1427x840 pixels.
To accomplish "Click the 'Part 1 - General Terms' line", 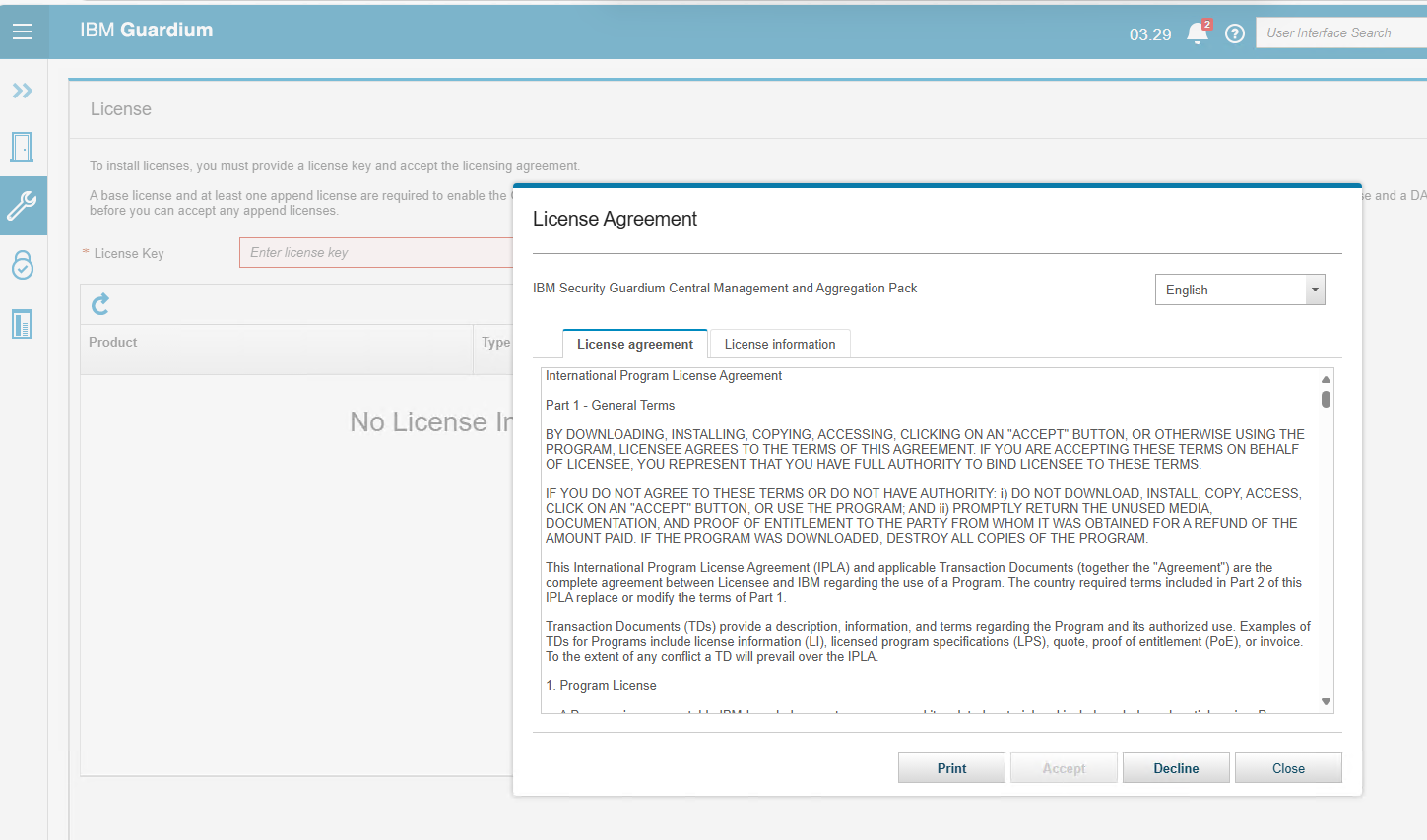I will pos(611,406).
